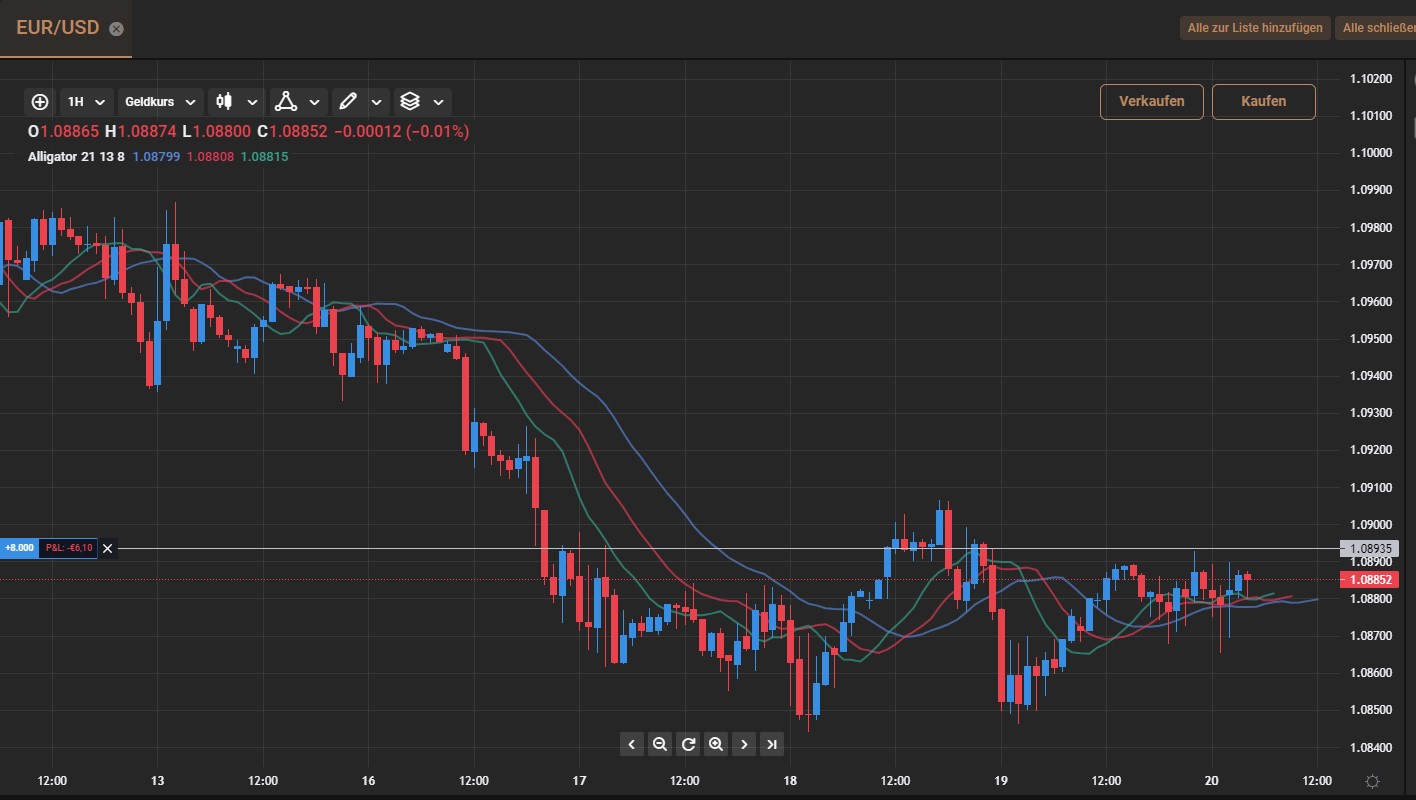This screenshot has width=1416, height=800.
Task: Click the green Alligator value 1.08815
Action: coord(264,157)
